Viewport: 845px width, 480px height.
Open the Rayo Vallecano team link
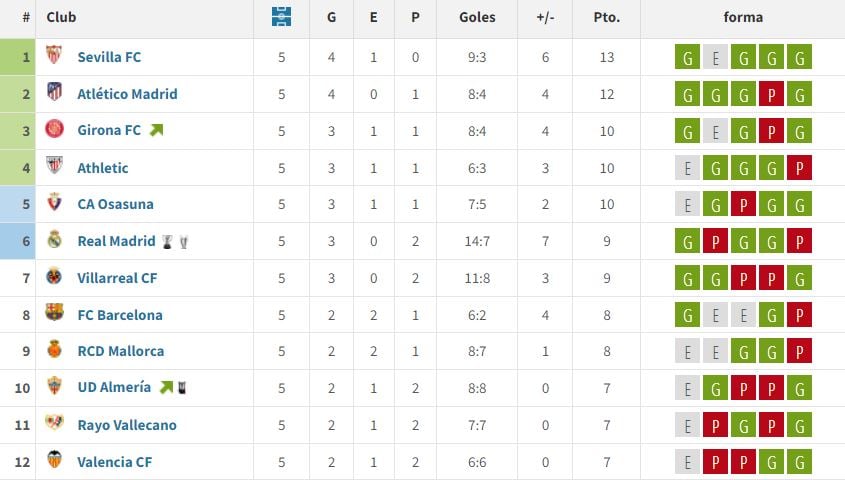coord(126,425)
